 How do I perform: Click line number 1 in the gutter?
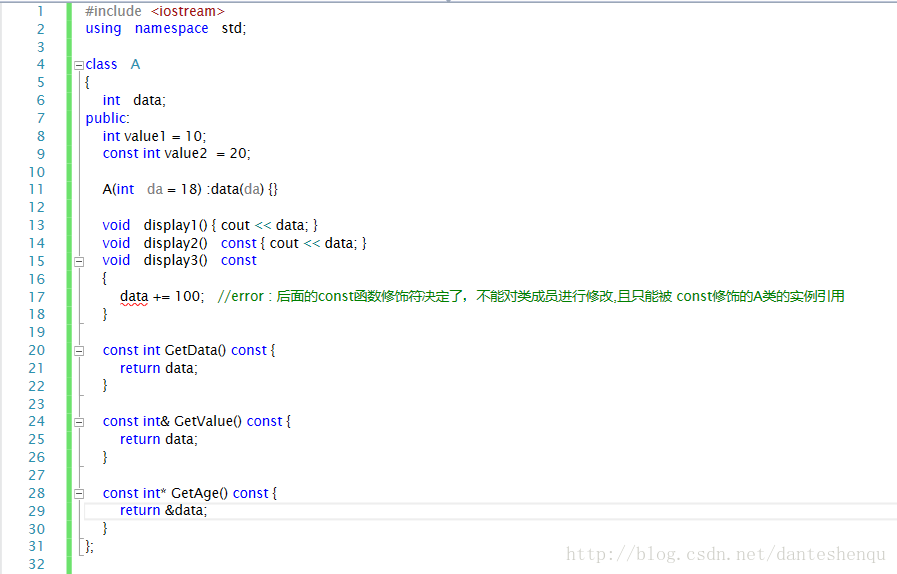40,11
